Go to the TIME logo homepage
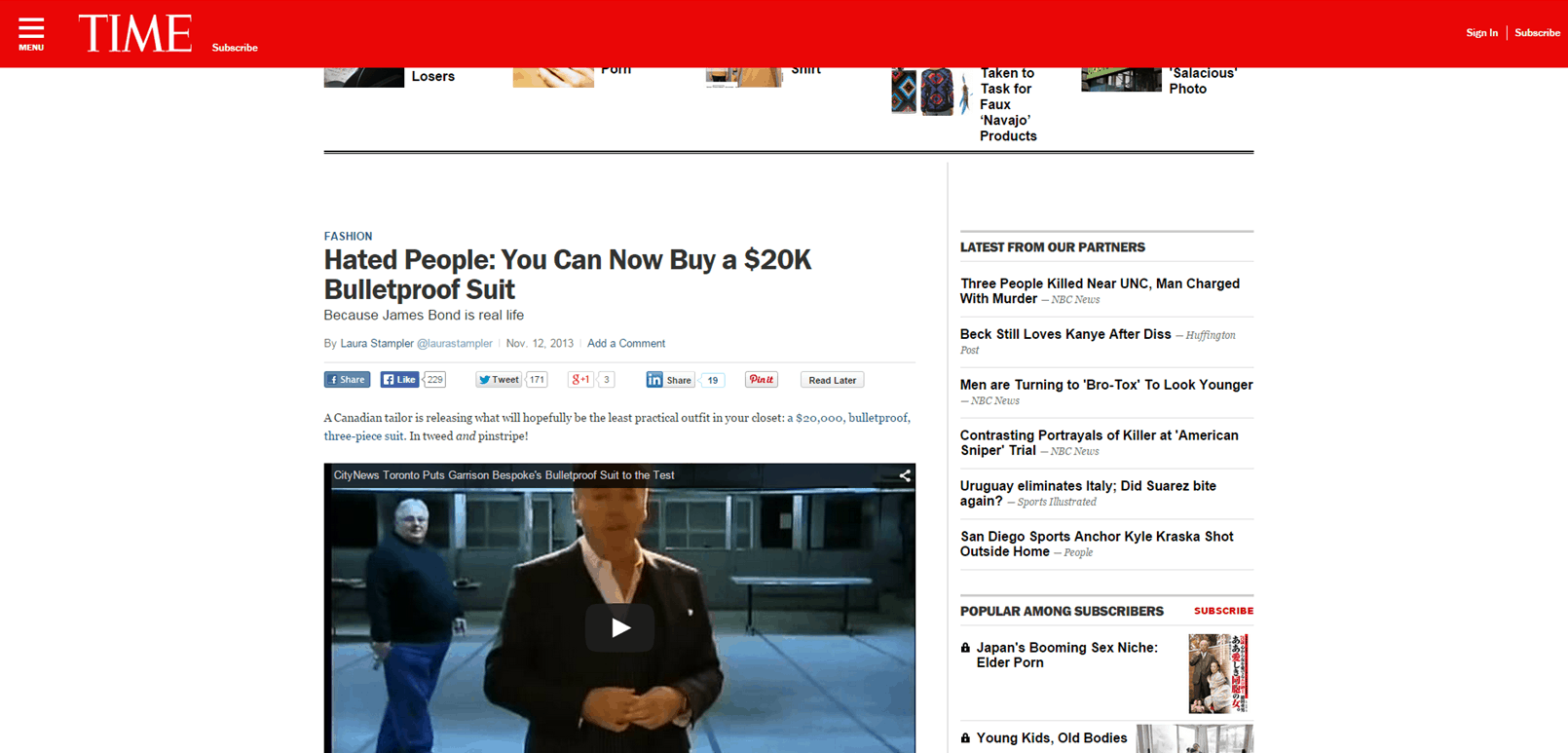 click(134, 34)
